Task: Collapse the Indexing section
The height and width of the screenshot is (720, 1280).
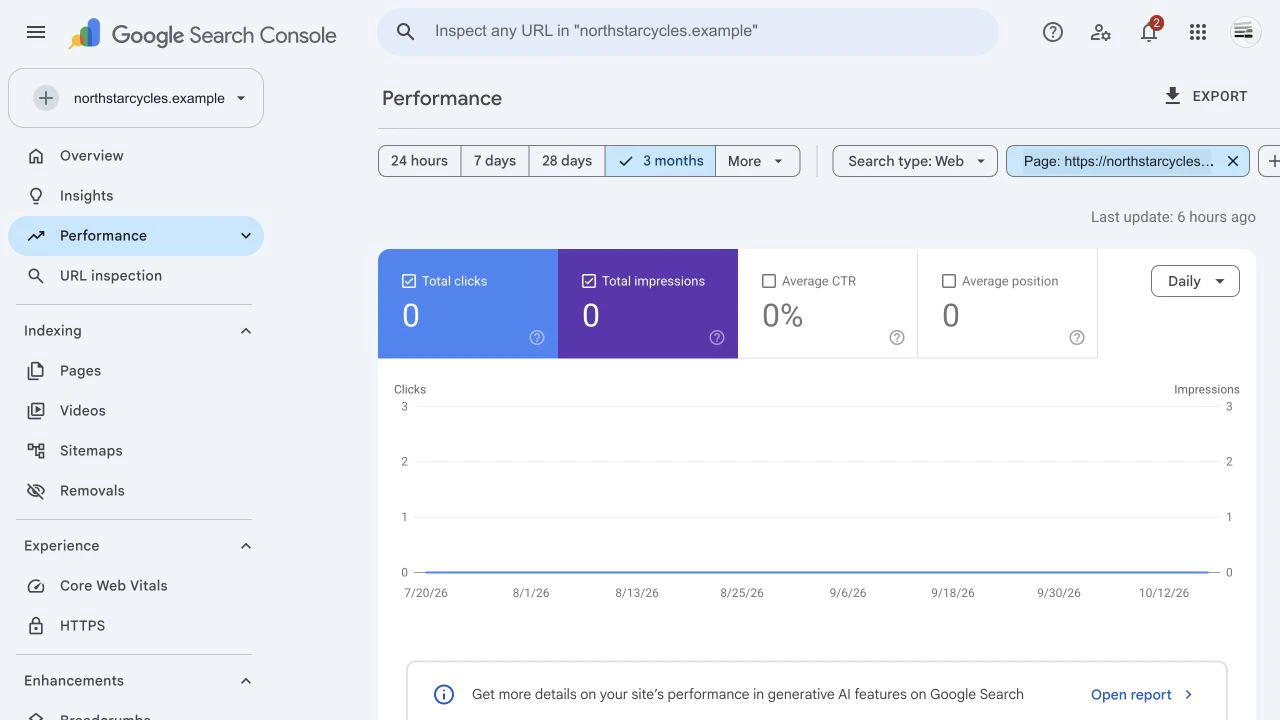Action: tap(246, 331)
